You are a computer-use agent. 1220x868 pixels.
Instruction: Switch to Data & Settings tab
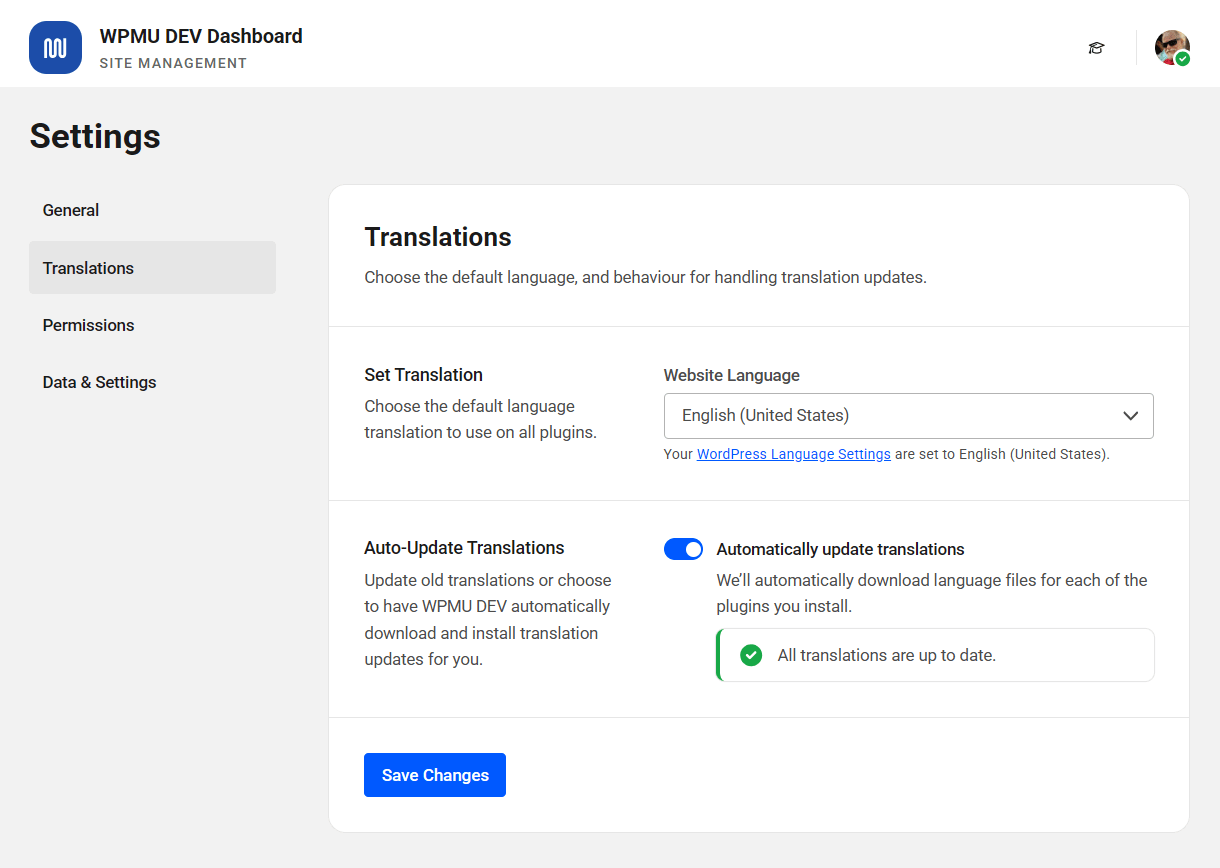152,382
